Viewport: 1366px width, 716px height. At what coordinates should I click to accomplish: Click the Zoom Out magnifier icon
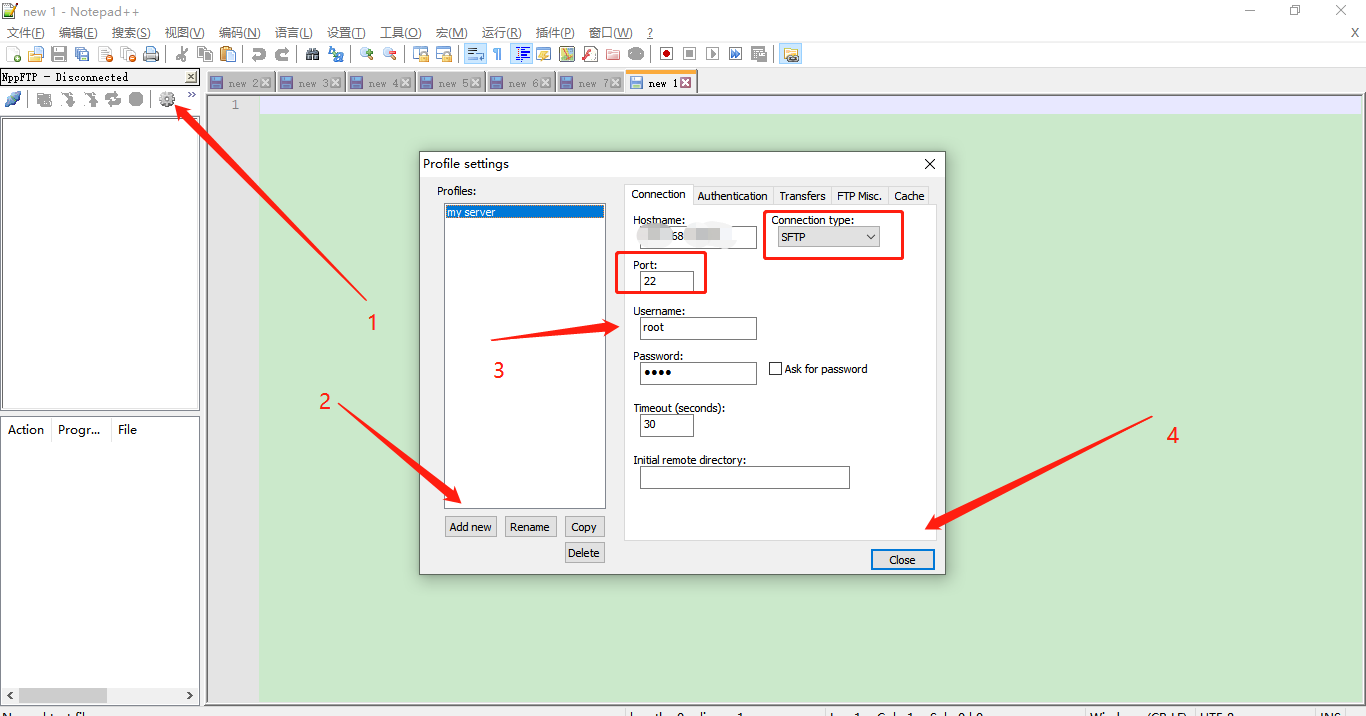(390, 54)
